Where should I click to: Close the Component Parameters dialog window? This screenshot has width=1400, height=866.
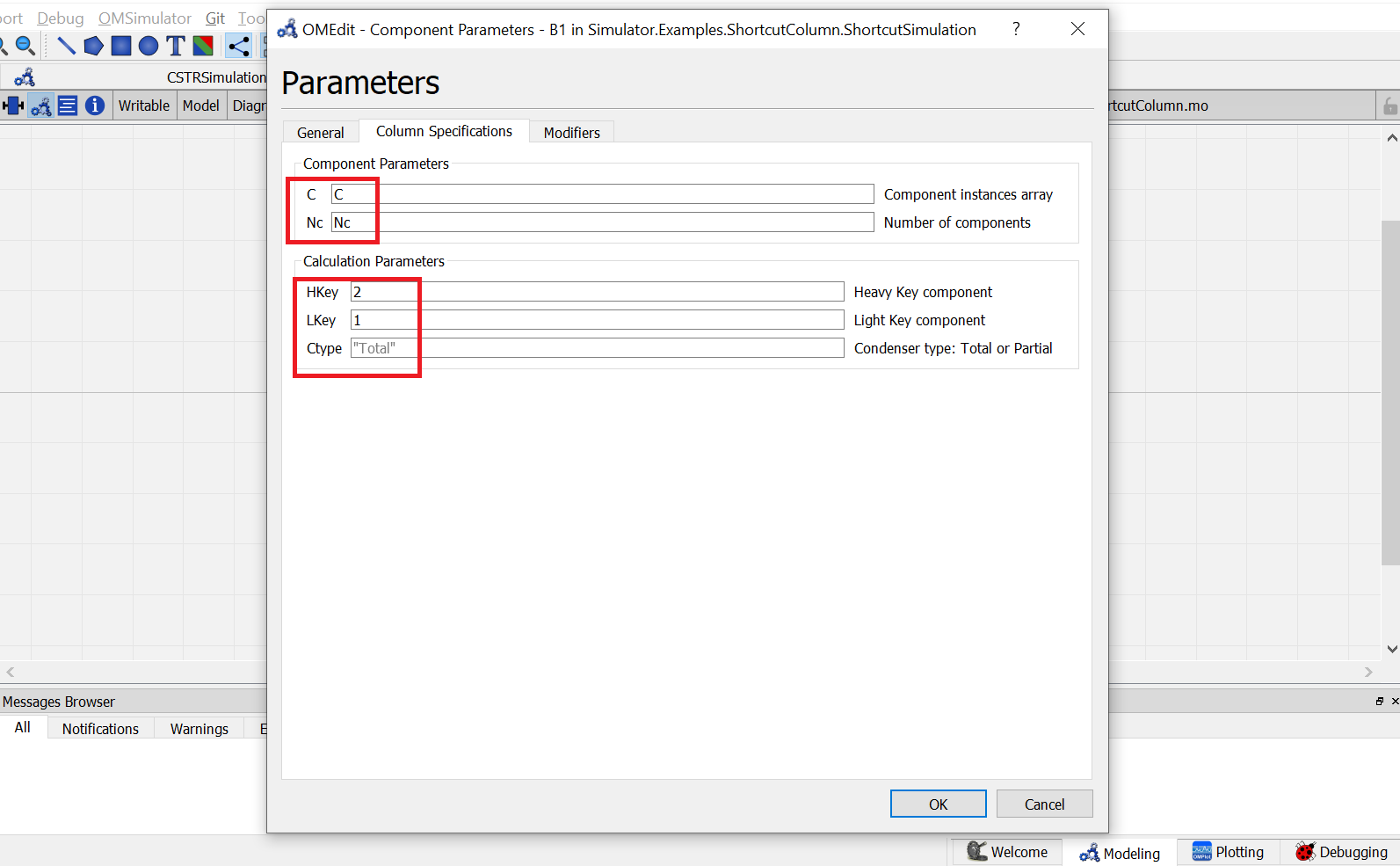1077,29
